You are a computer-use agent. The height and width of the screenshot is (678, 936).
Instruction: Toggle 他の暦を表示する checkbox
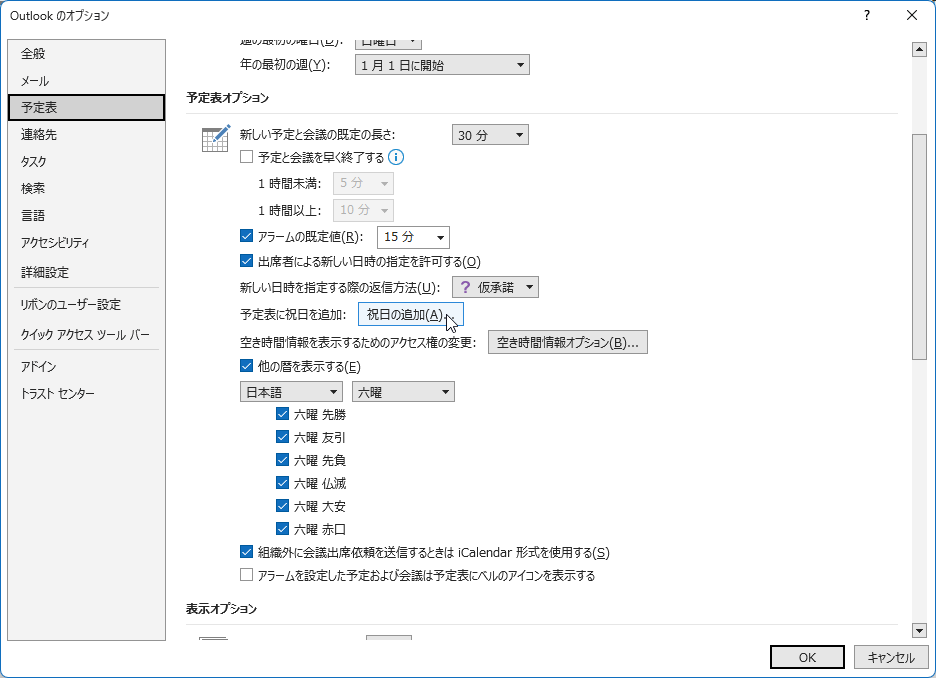tap(247, 366)
